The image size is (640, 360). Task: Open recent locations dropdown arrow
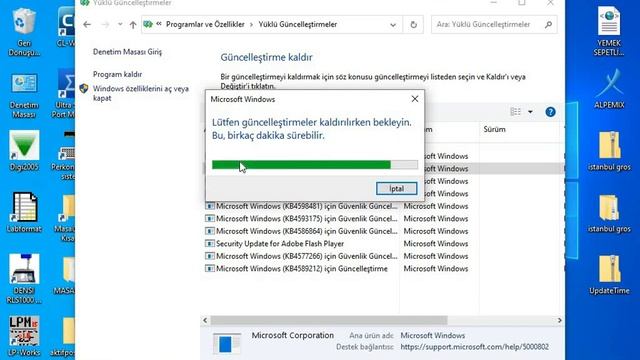tap(120, 24)
